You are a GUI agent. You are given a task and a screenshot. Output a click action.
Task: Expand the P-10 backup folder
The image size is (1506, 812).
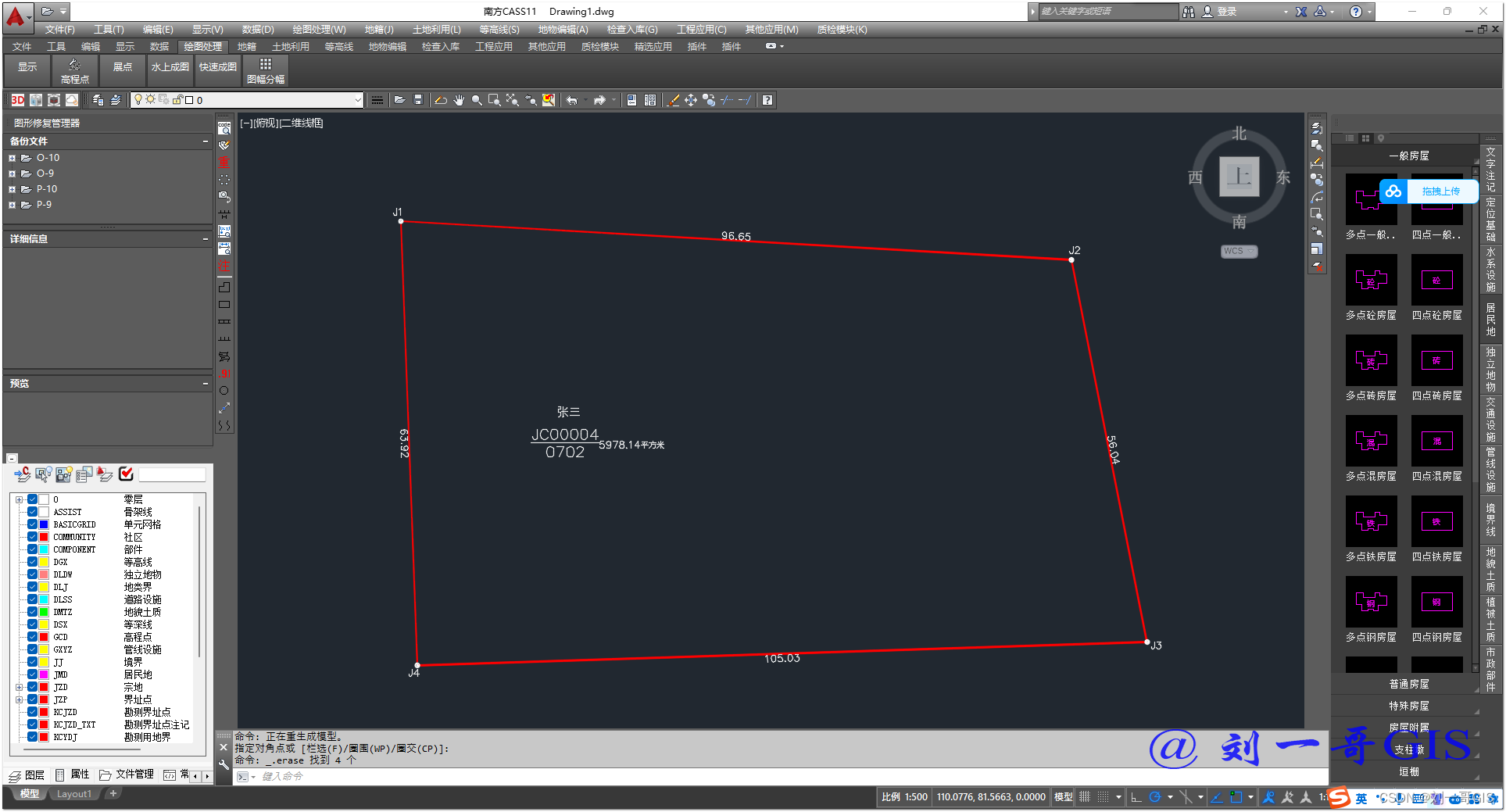point(12,189)
